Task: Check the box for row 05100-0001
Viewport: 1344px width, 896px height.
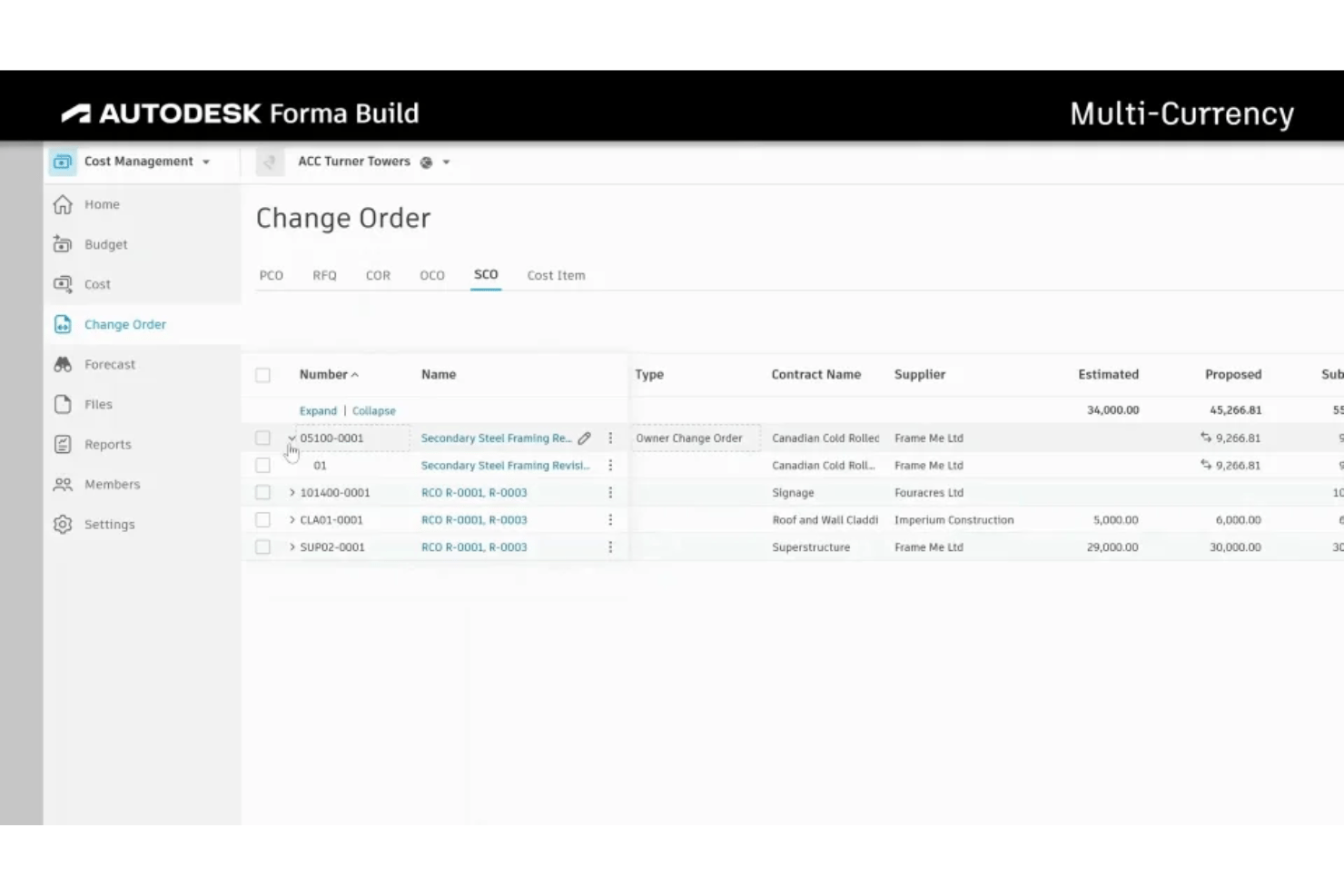Action: [x=262, y=438]
